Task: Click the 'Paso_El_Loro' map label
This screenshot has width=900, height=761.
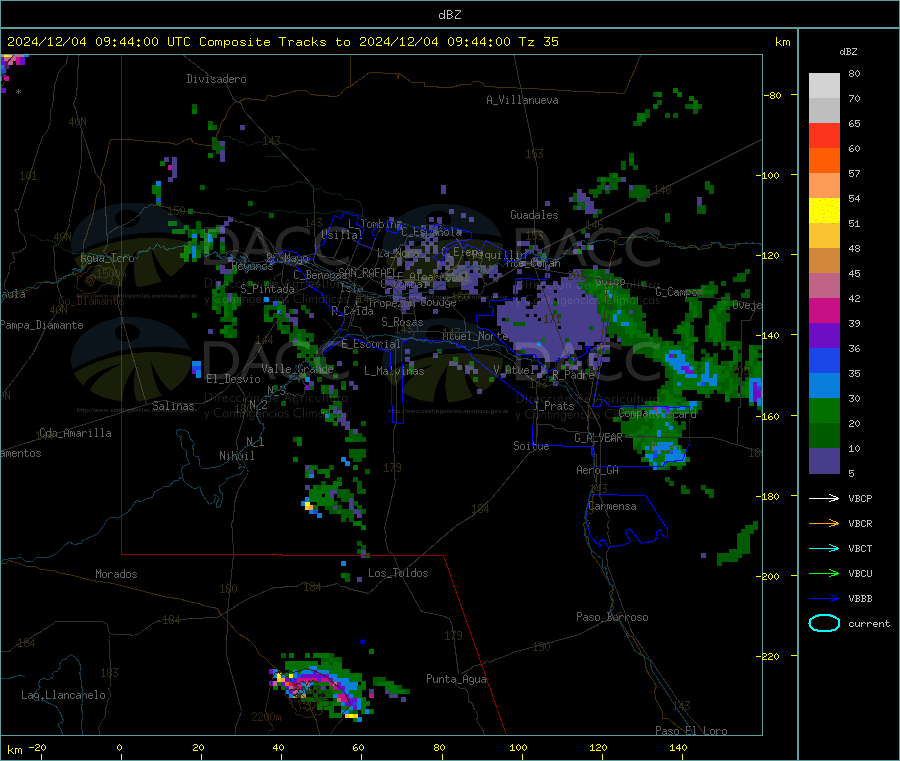Action: [692, 731]
